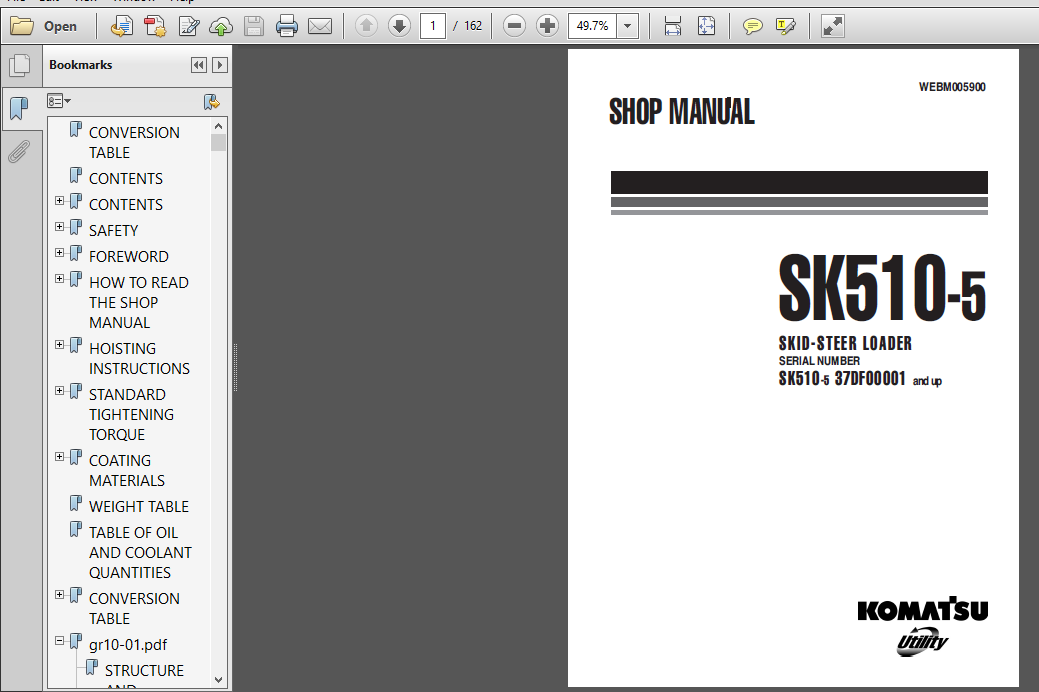Screen dimensions: 1039x692
Task: Click the page number input field
Action: pyautogui.click(x=433, y=26)
